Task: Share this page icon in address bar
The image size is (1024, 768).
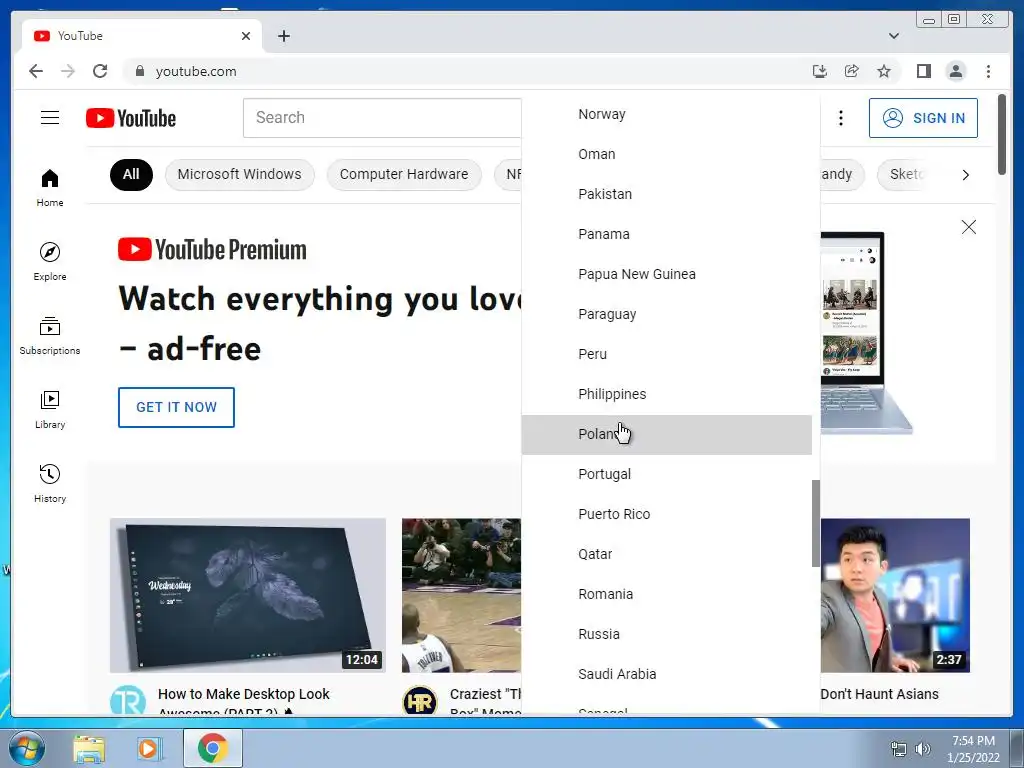Action: point(852,71)
